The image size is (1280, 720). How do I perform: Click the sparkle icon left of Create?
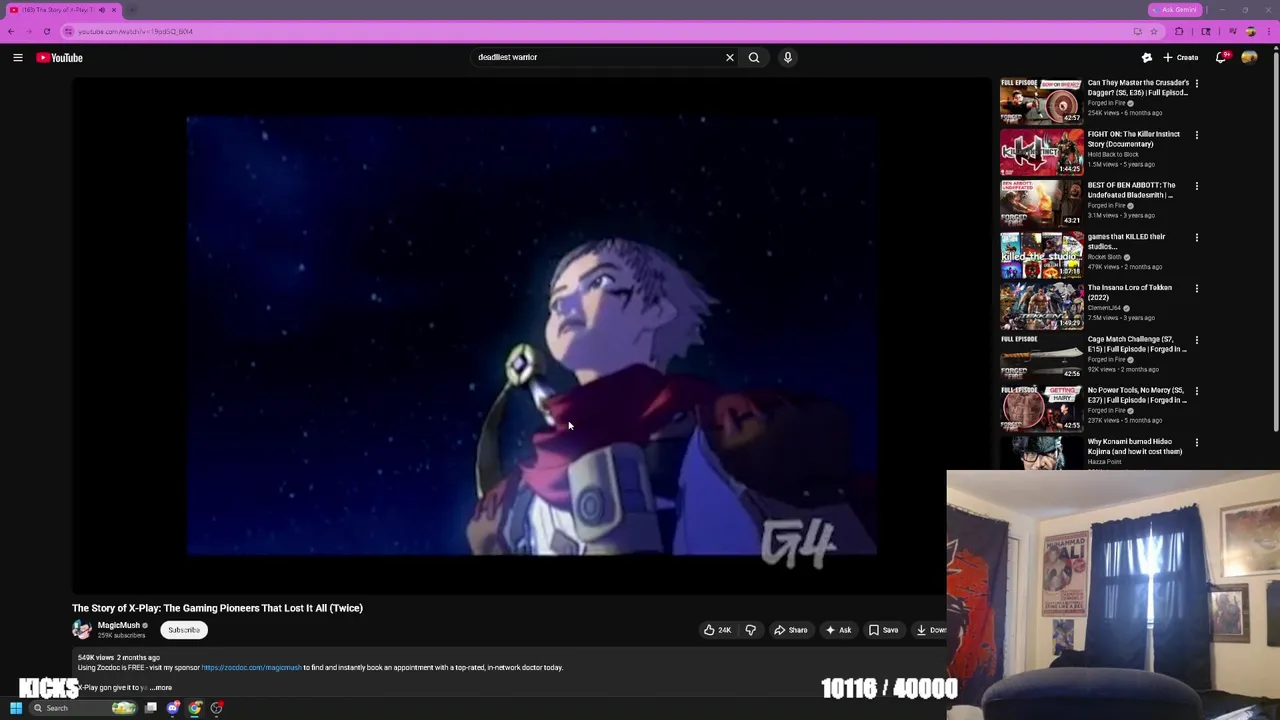click(x=1147, y=58)
